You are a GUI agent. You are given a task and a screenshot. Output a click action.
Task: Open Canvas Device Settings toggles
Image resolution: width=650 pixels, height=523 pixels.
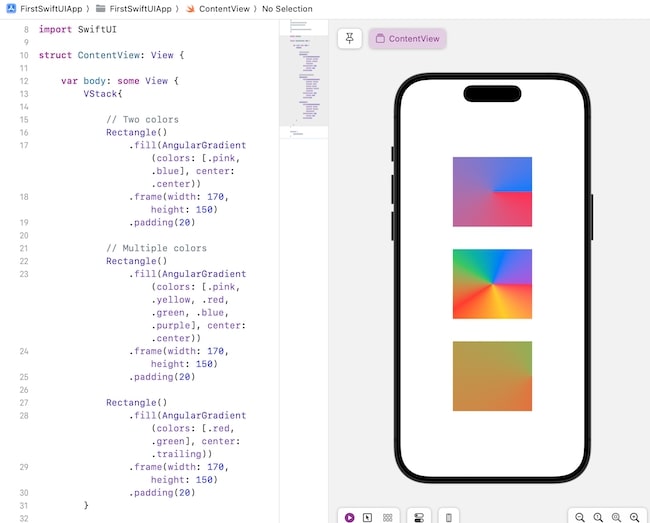pyautogui.click(x=419, y=517)
